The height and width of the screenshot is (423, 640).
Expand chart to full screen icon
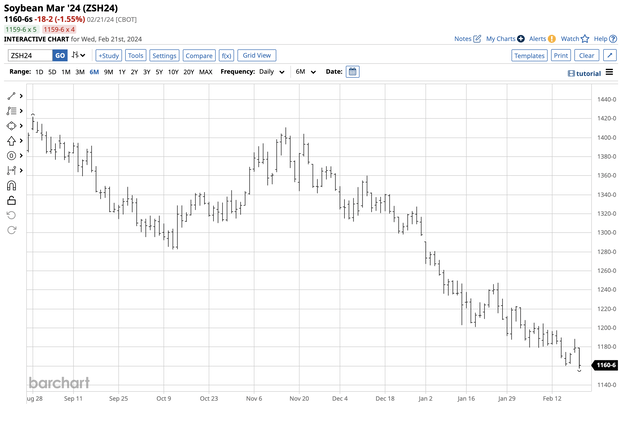(610, 56)
